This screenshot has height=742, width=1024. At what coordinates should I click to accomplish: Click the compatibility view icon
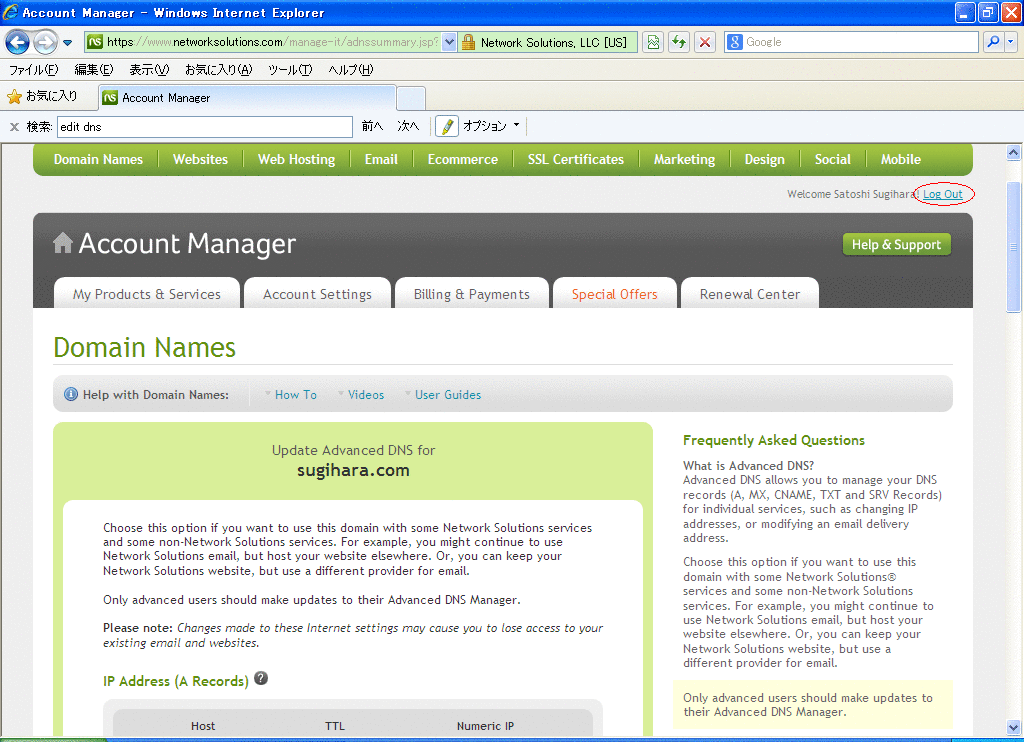pos(653,42)
